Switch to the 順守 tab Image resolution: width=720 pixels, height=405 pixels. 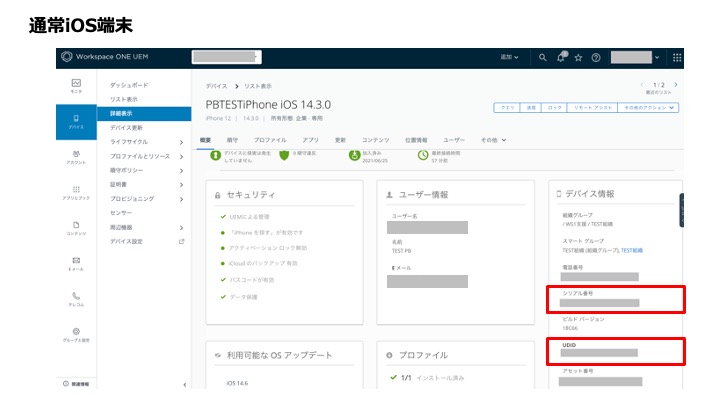232,140
